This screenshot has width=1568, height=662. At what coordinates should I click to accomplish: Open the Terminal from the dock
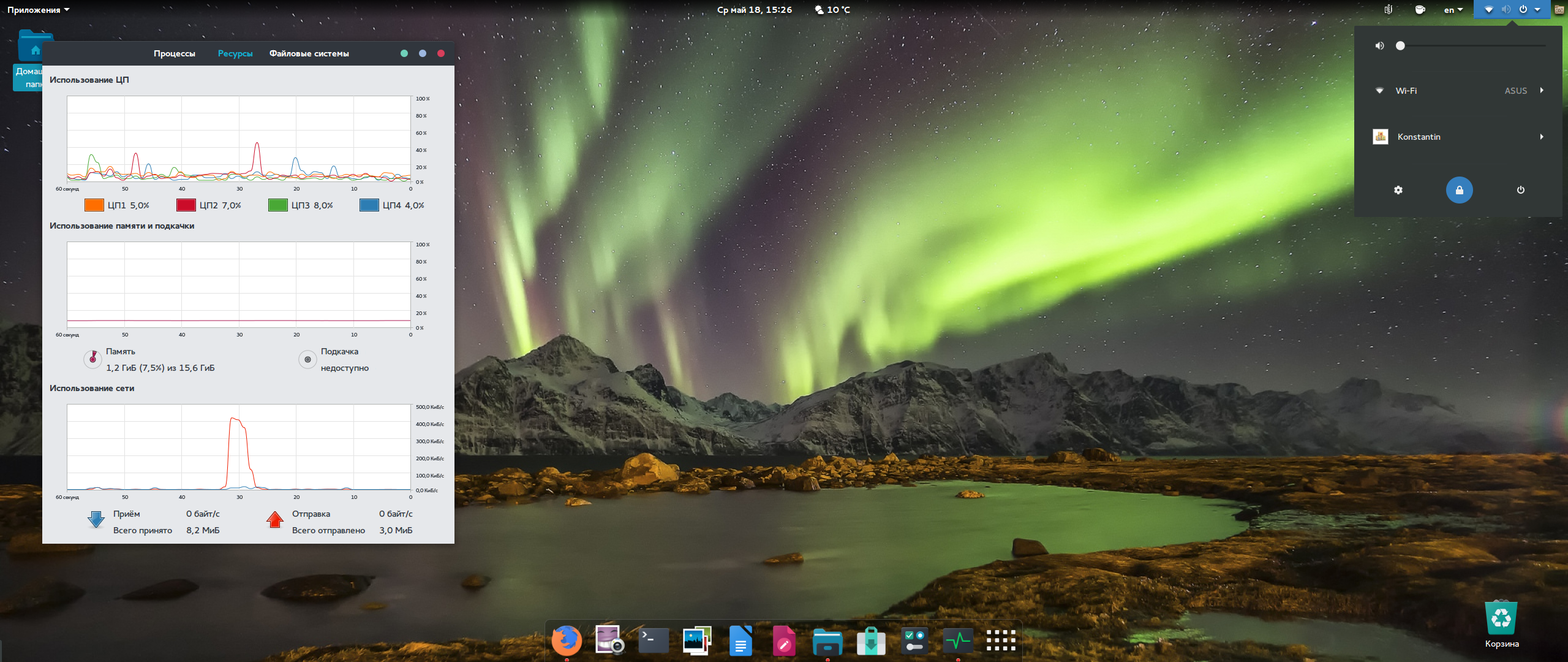653,641
